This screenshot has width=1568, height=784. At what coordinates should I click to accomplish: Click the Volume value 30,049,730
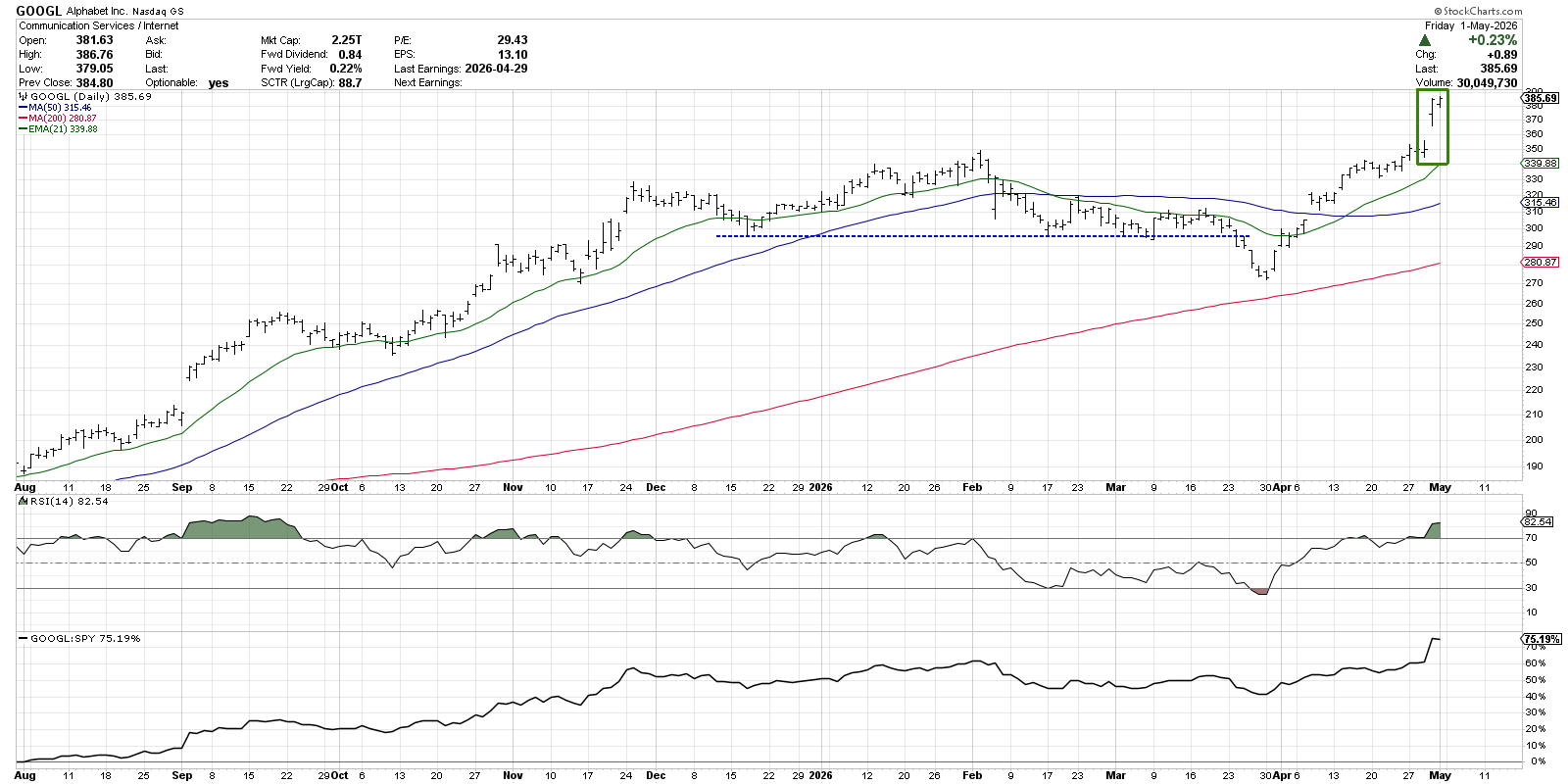[1487, 83]
